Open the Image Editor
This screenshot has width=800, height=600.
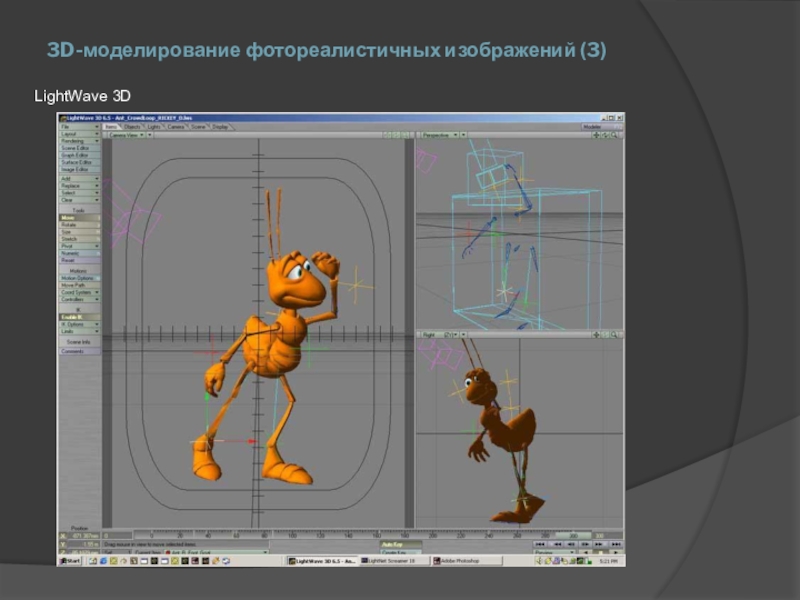point(80,169)
